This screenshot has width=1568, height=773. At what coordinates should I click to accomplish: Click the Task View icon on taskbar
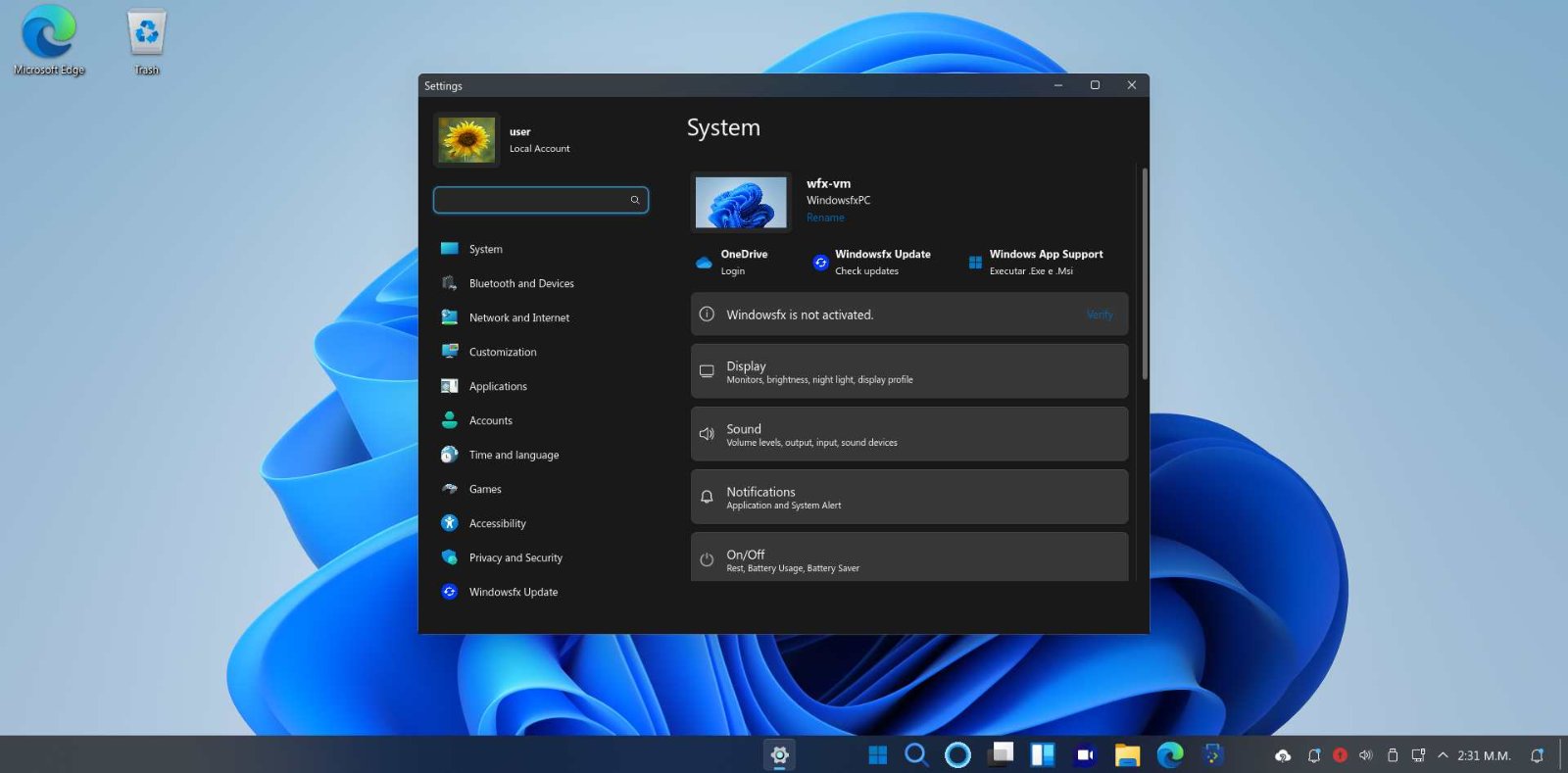point(1002,754)
